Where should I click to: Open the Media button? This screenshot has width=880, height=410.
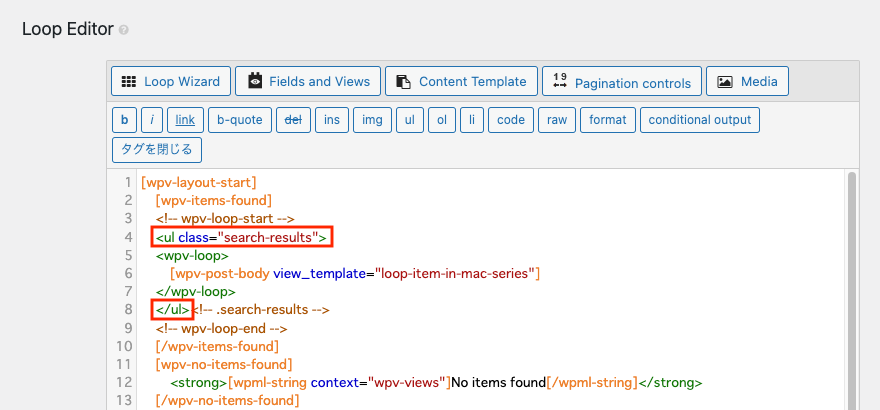tap(748, 82)
